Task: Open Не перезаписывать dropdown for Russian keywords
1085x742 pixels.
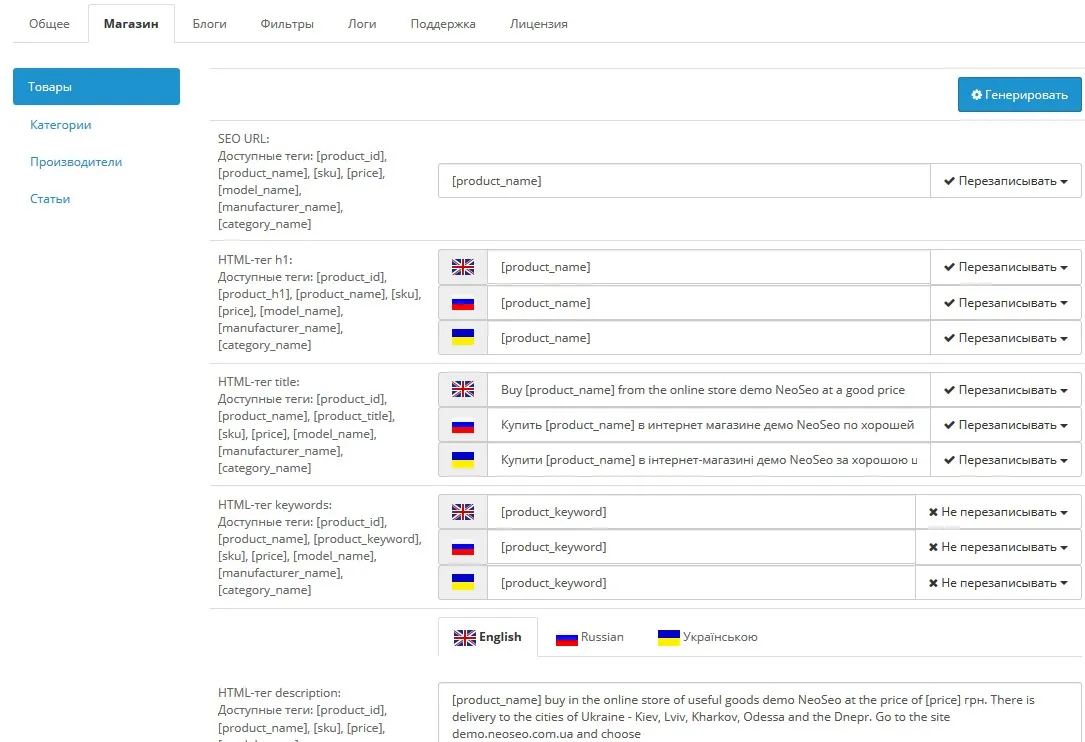Action: (997, 547)
